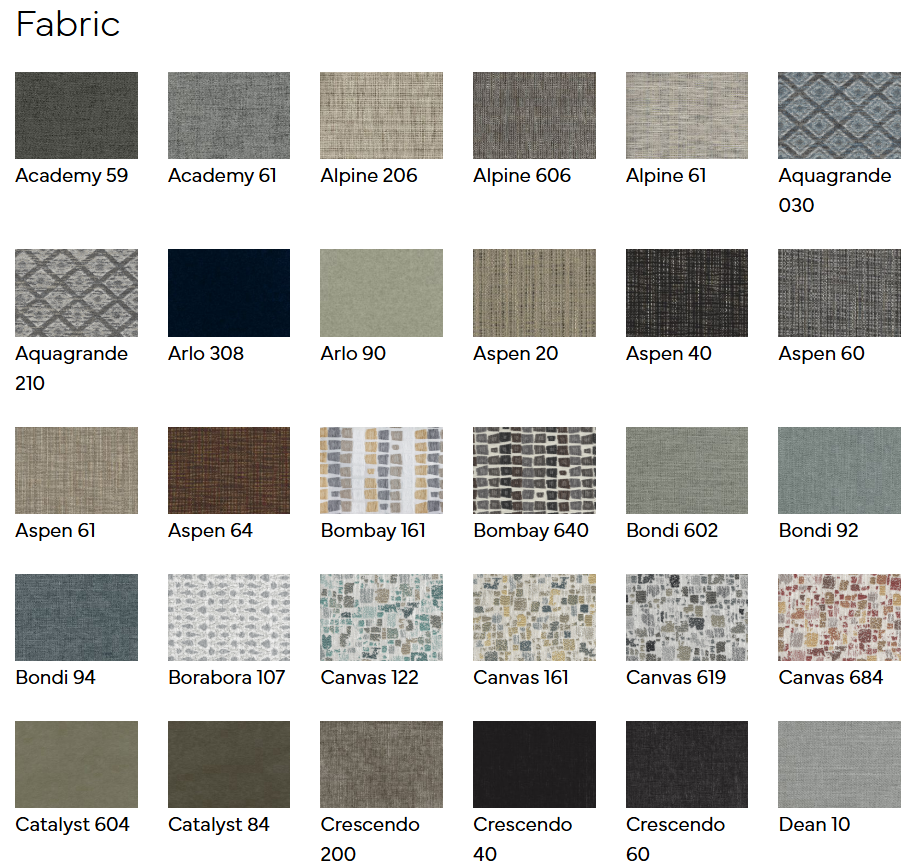Select the Aquagrande 030 diamond pattern swatch
The width and height of the screenshot is (917, 867).
point(839,115)
